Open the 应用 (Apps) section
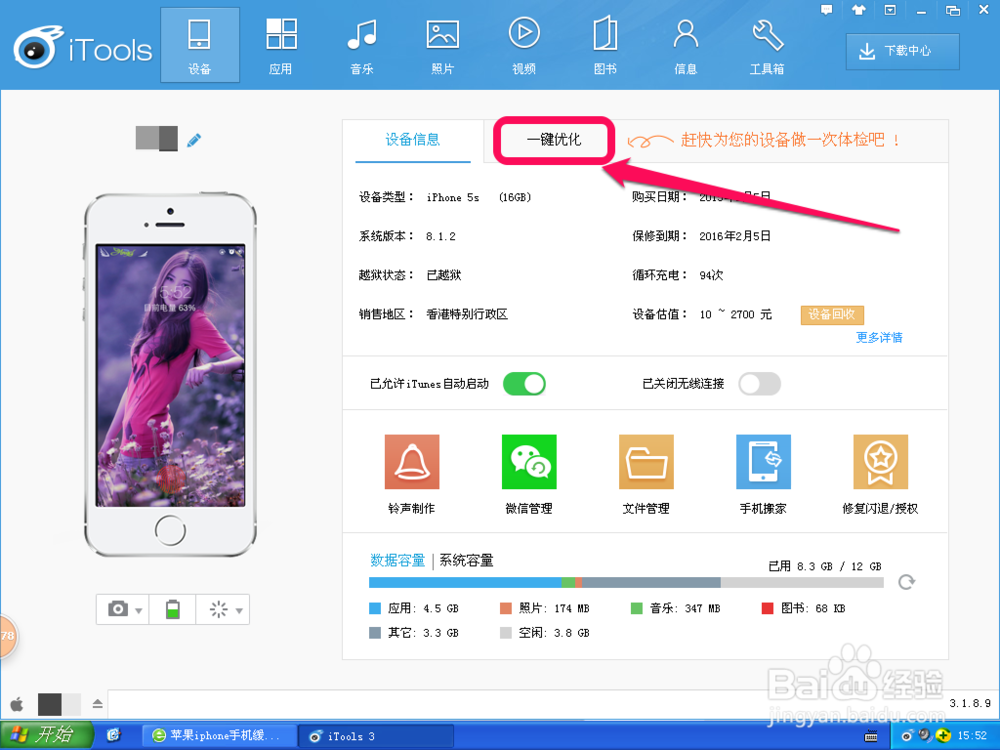Image resolution: width=1000 pixels, height=750 pixels. pyautogui.click(x=281, y=45)
